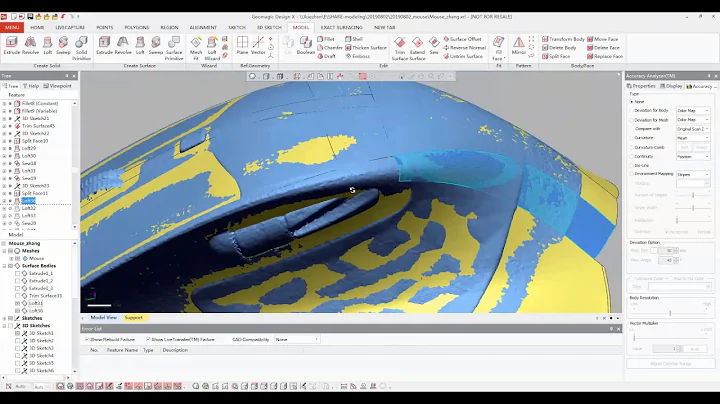Open the Compare with dropdown
720x404 pixels.
(x=693, y=129)
